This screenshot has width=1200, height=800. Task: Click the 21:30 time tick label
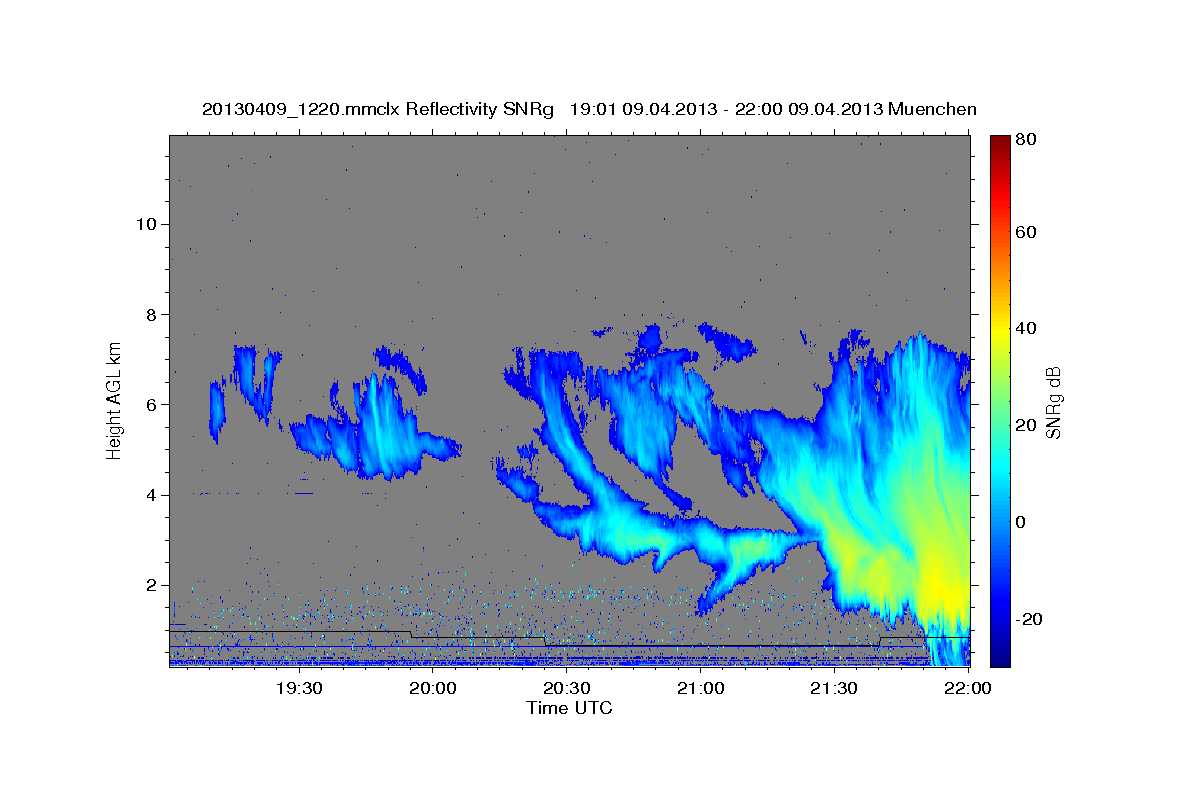tap(833, 688)
